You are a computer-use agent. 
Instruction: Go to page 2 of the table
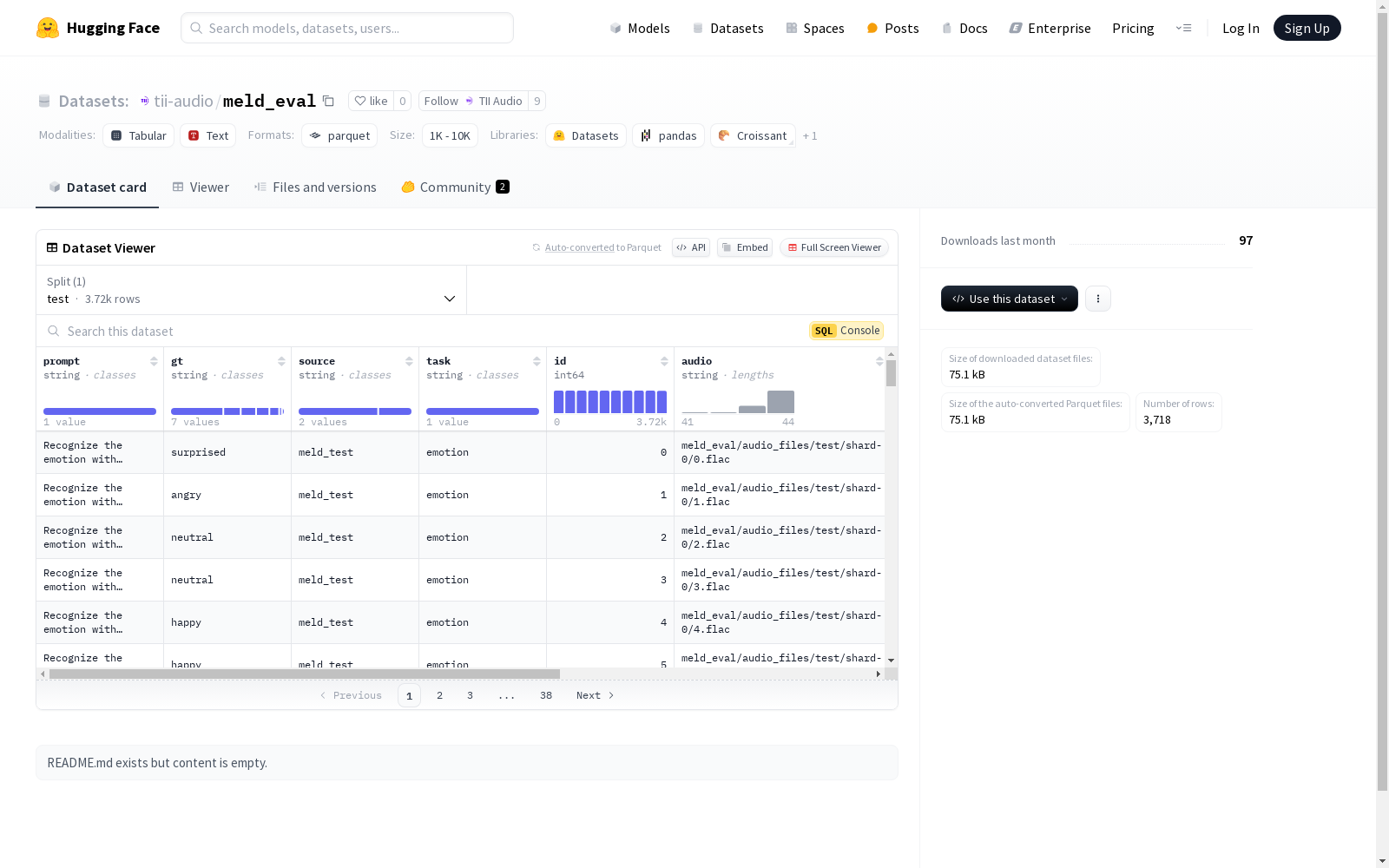440,695
